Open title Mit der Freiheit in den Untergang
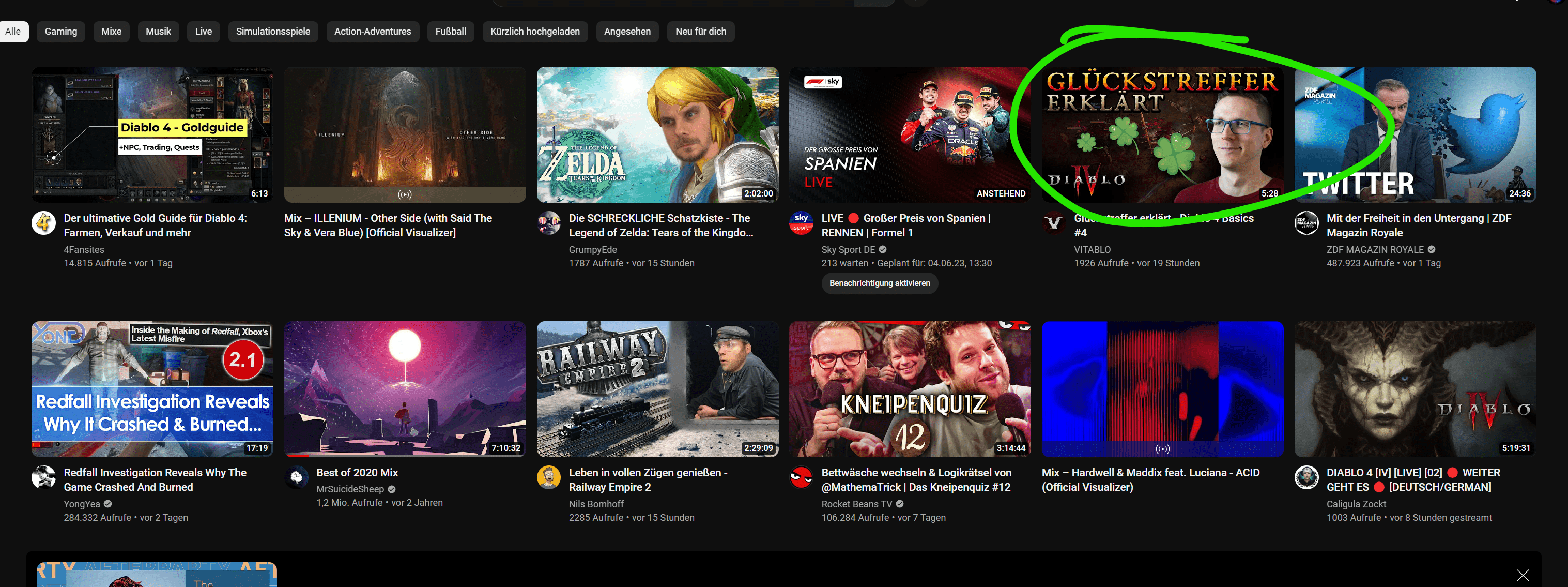 [1419, 225]
